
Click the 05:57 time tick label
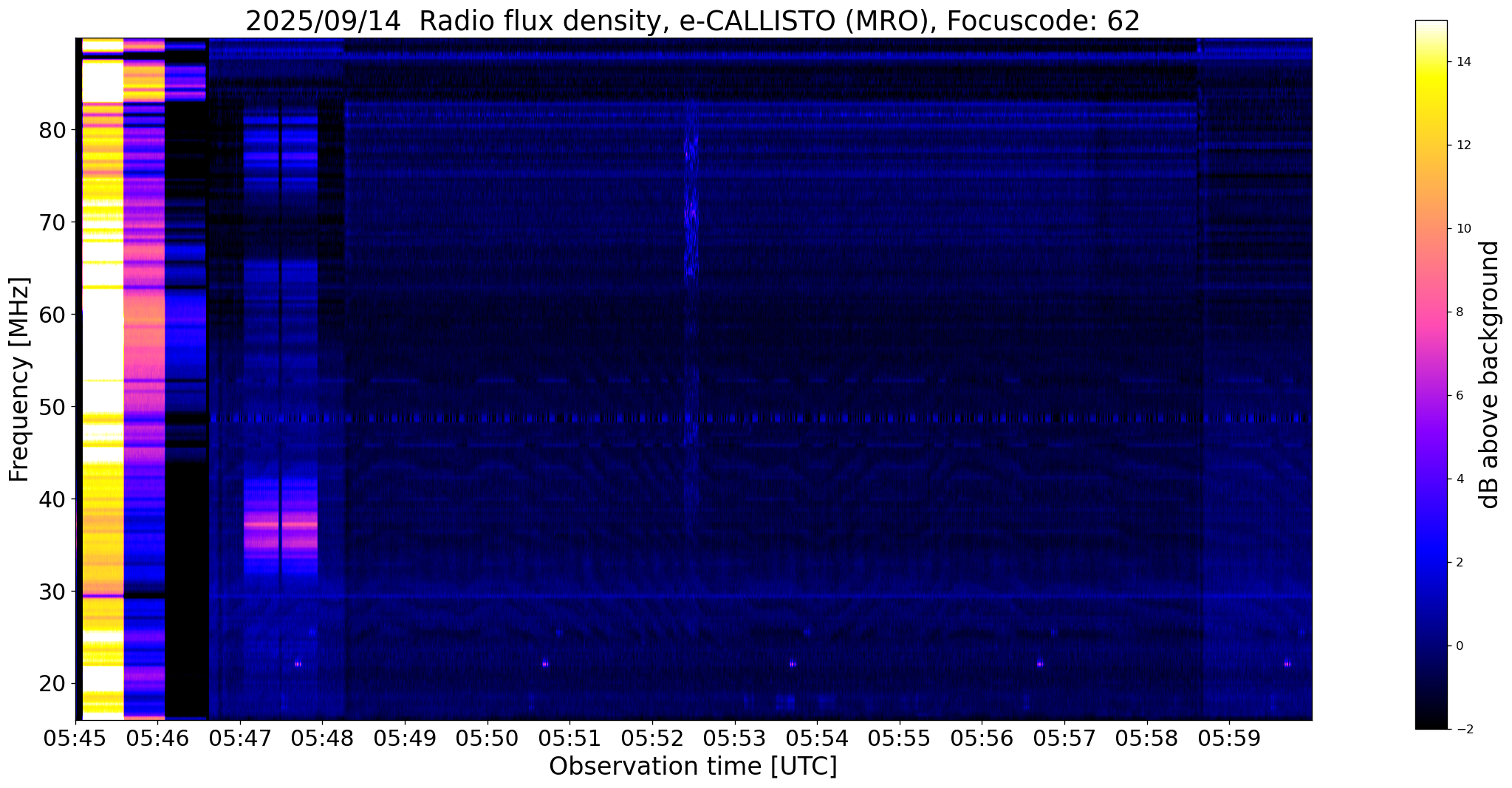click(x=1065, y=739)
